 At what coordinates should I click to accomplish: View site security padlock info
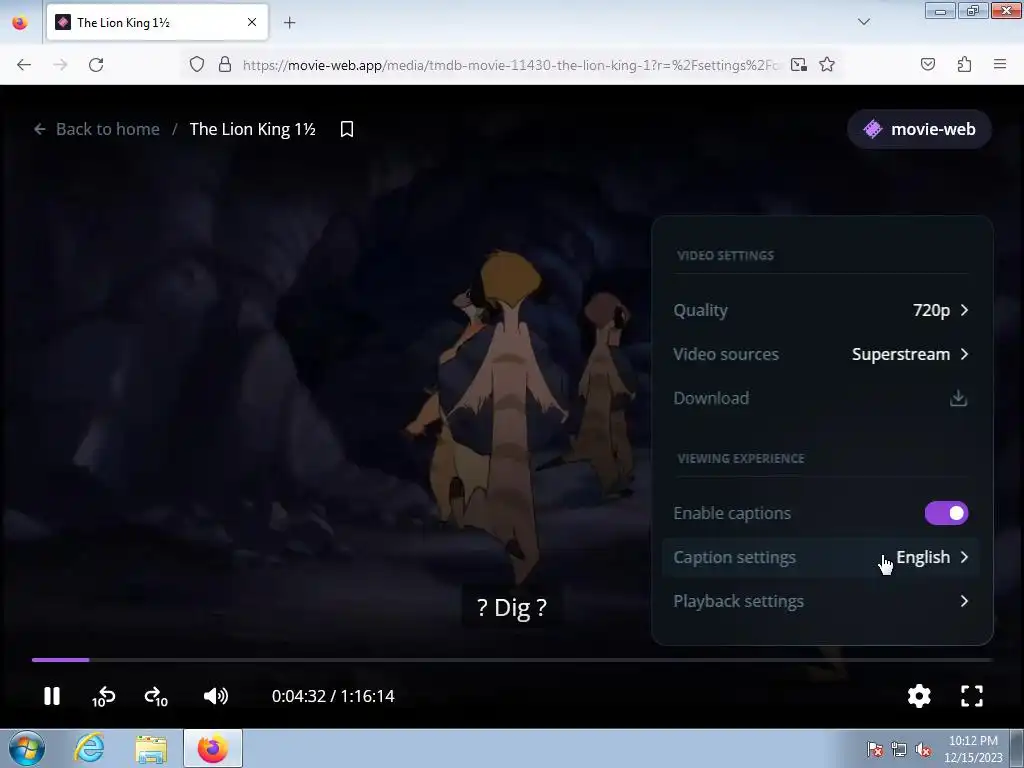225,65
